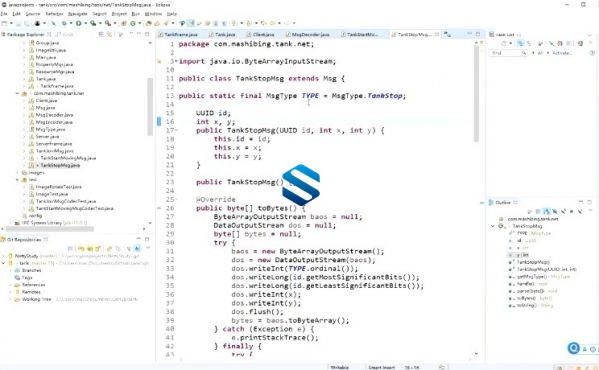Select MsgEncoder.java in Package Explorer

point(54,122)
